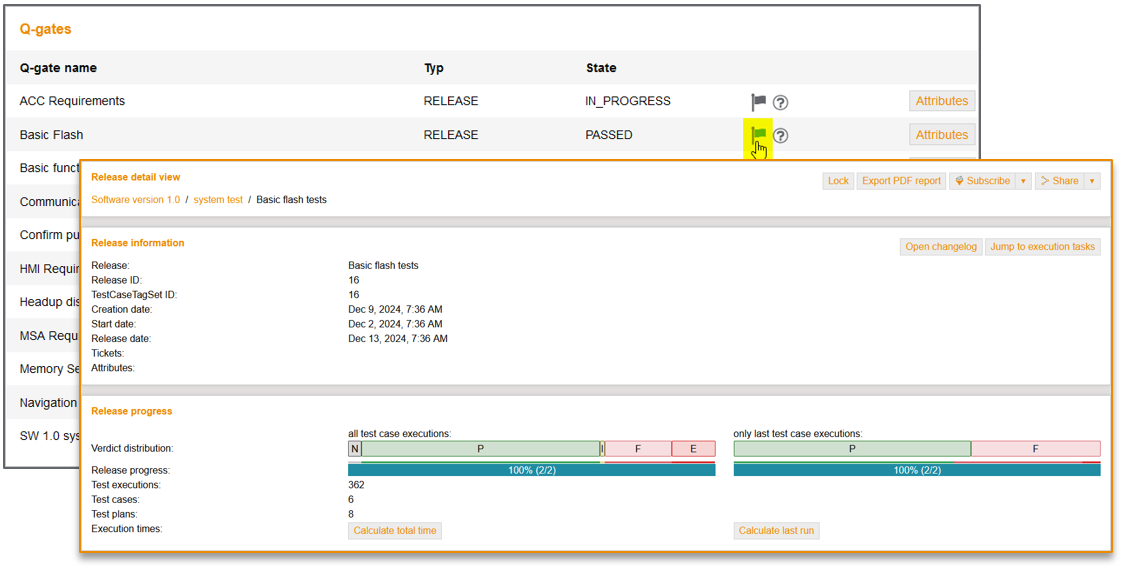Click Attributes button for Basic Flash

pos(941,135)
